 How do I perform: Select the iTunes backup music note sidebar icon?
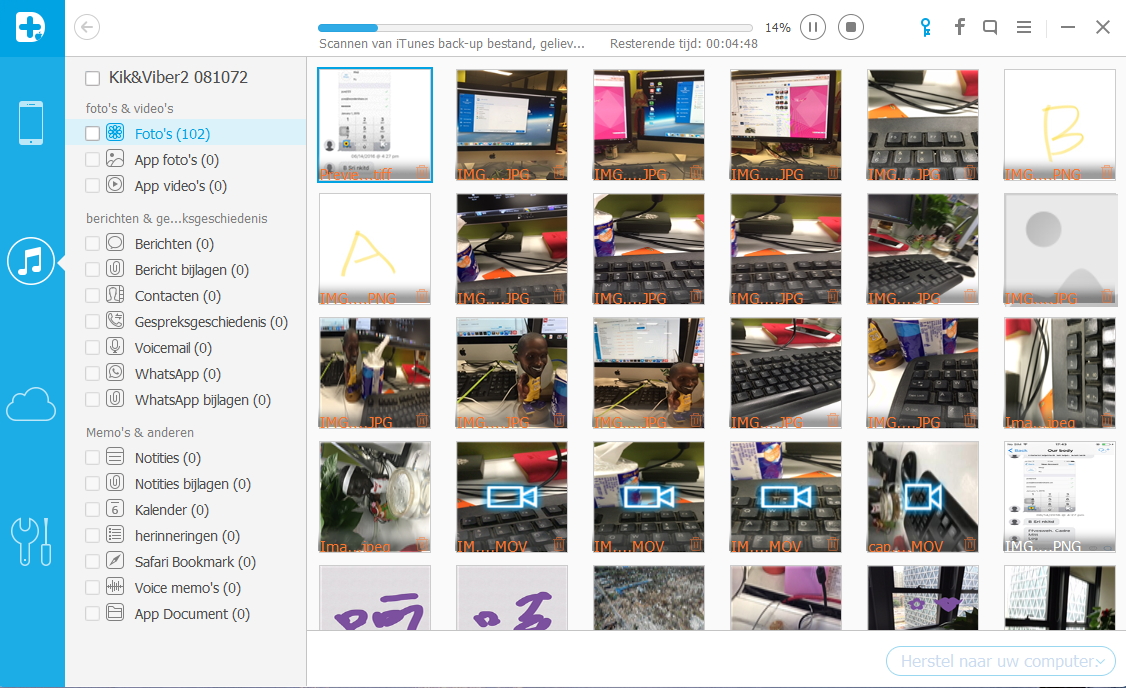(31, 261)
